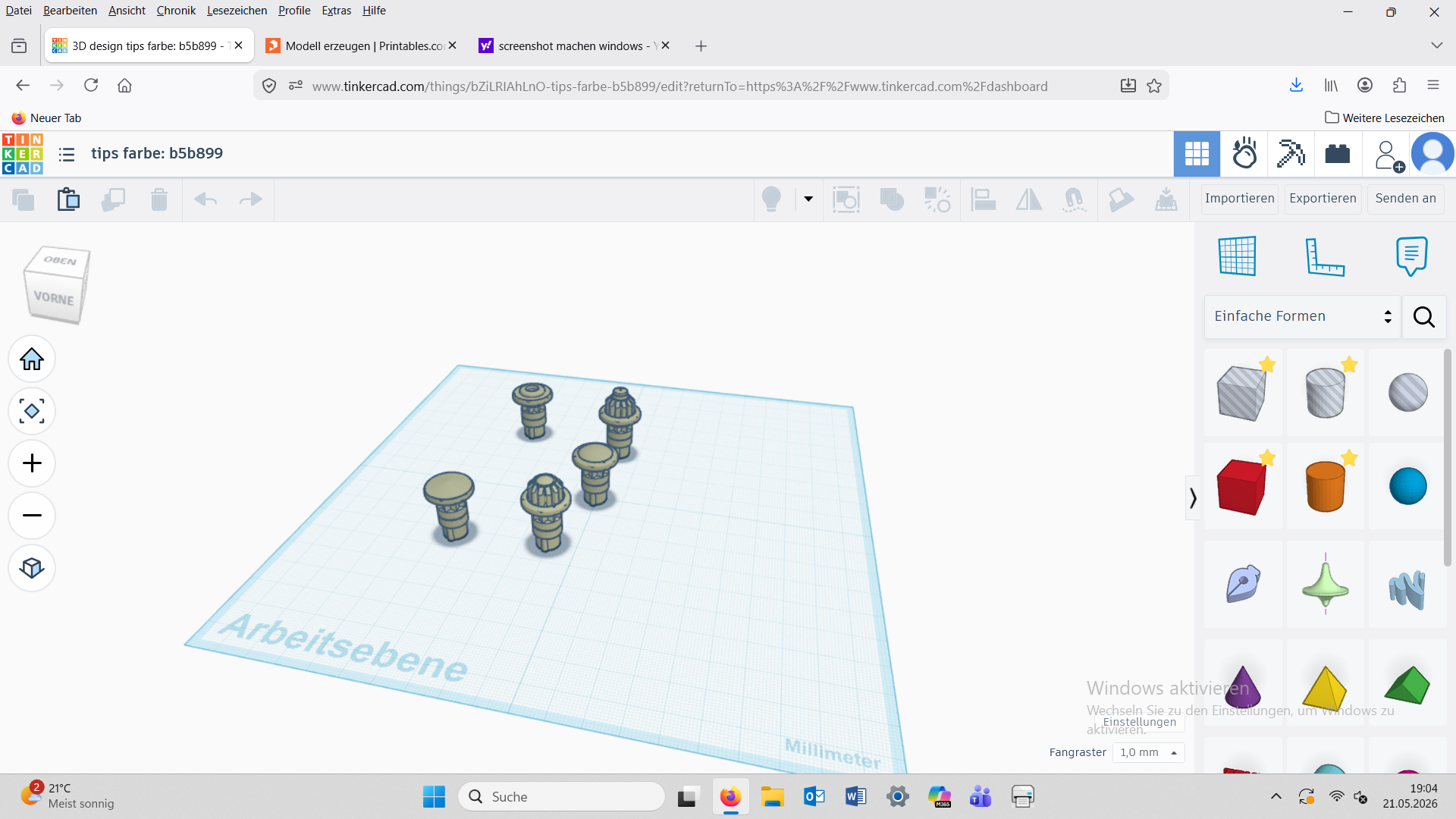This screenshot has width=1456, height=819.
Task: Open the 3D design grid view
Action: [x=1197, y=154]
